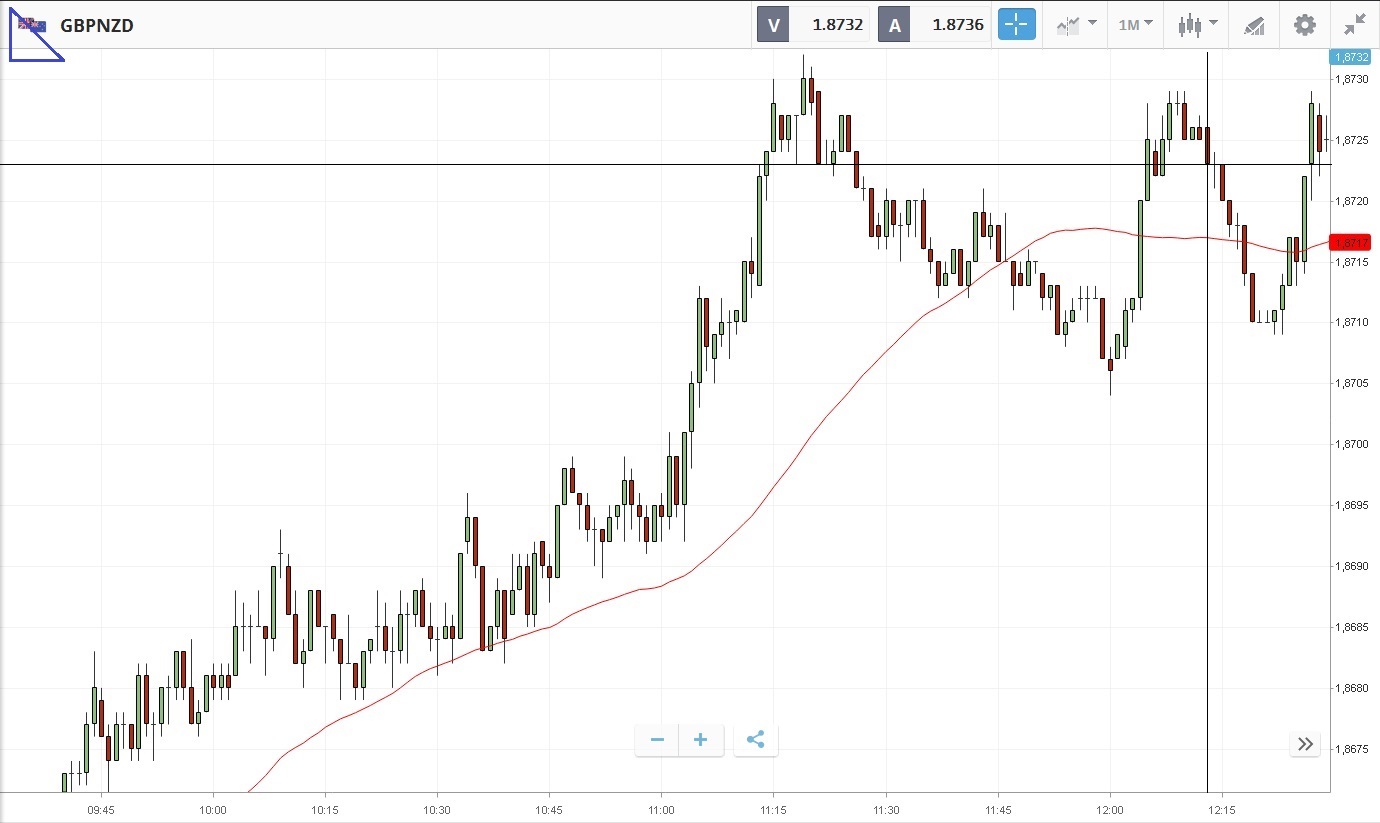Jump to latest candles double-arrow
The width and height of the screenshot is (1380, 823).
point(1305,743)
